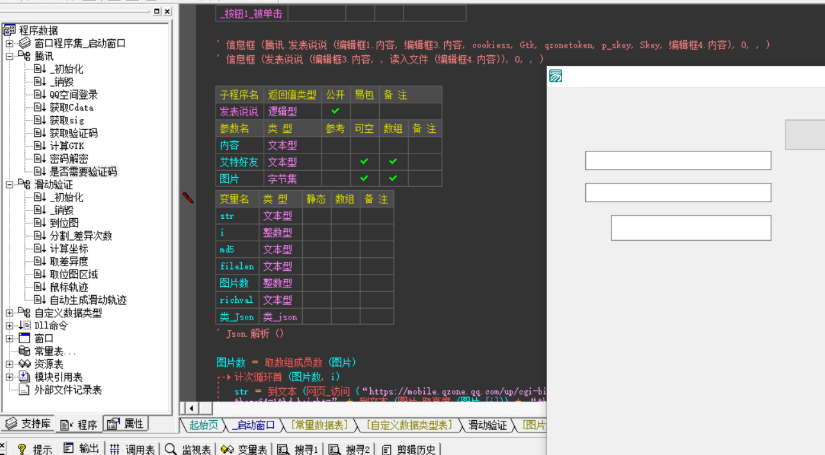Click the richval variable name cell
Viewport: 825px width, 455px height.
pyautogui.click(x=237, y=300)
